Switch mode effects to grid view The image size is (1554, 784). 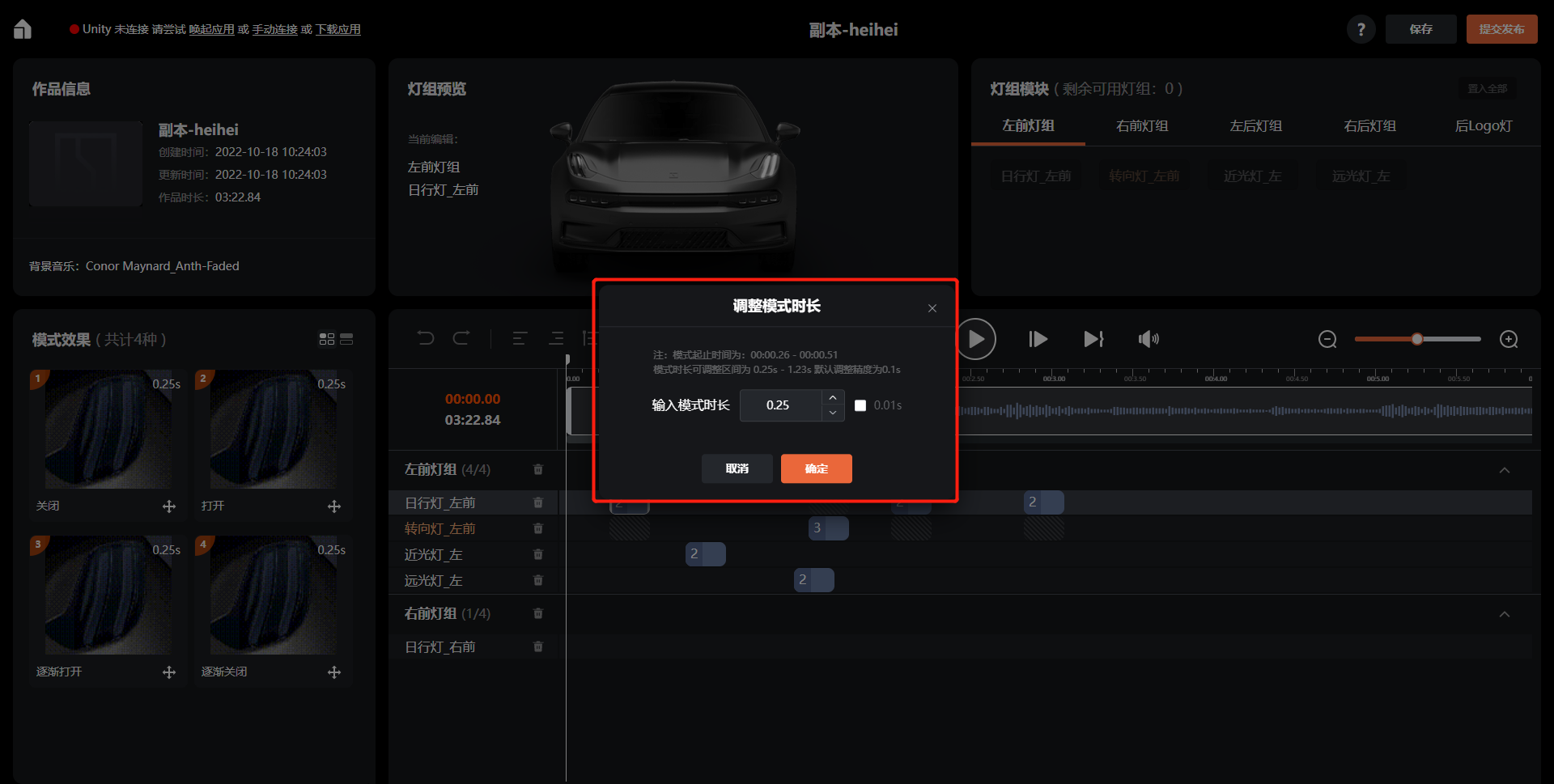point(327,339)
